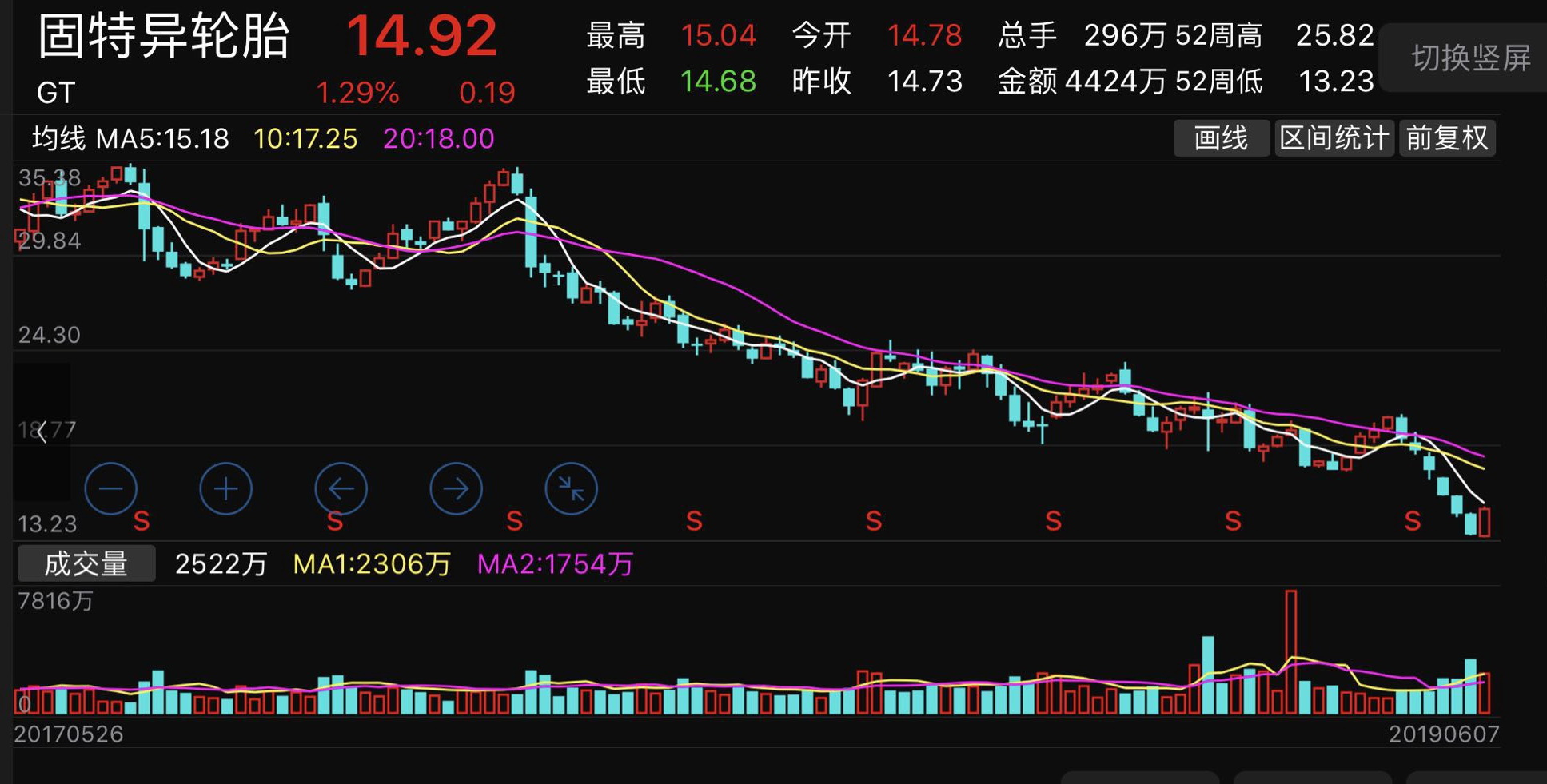Click the 29.84 price axis label
The width and height of the screenshot is (1547, 784).
[x=50, y=241]
